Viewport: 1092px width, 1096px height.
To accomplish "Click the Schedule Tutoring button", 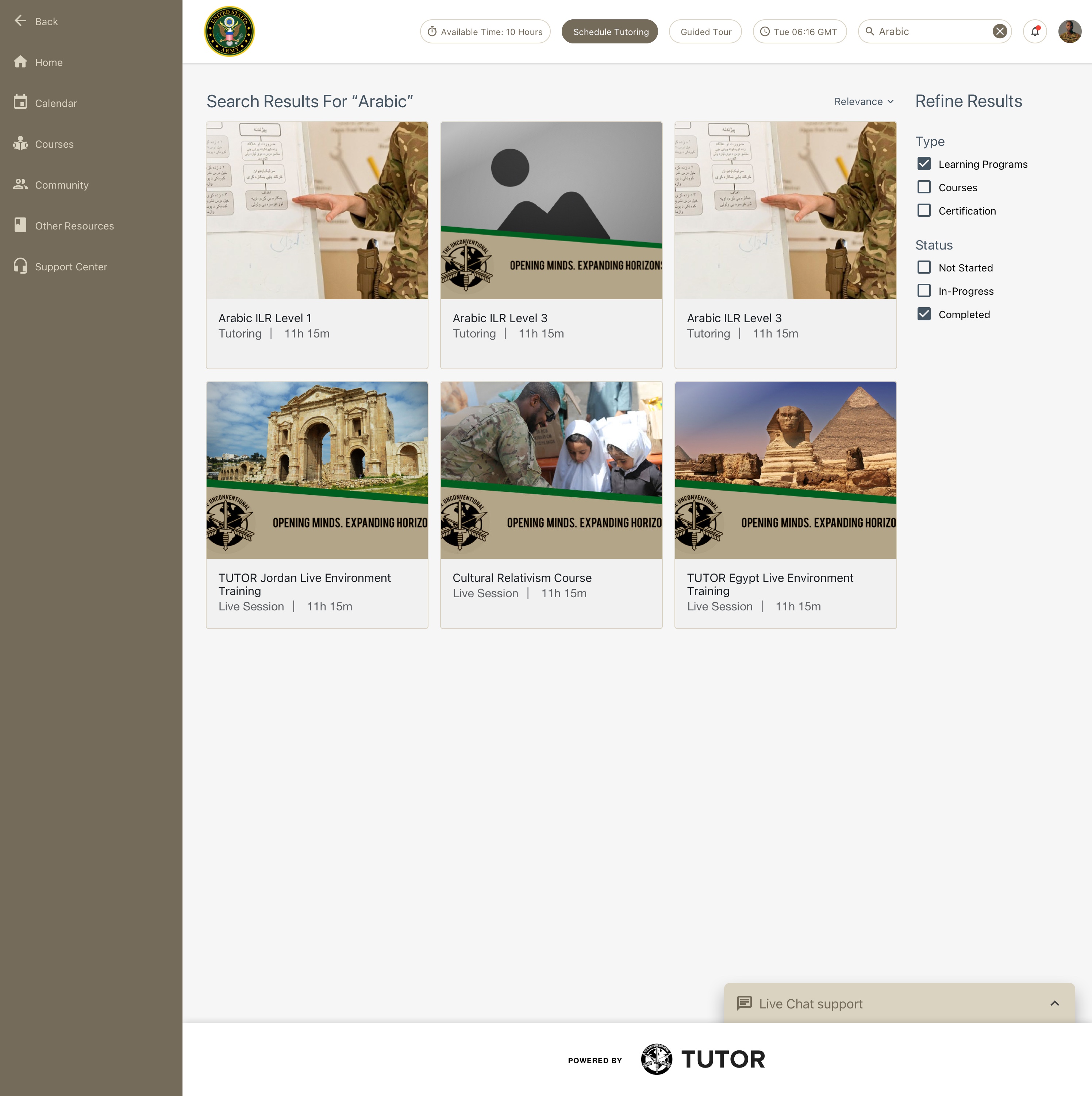I will [610, 31].
